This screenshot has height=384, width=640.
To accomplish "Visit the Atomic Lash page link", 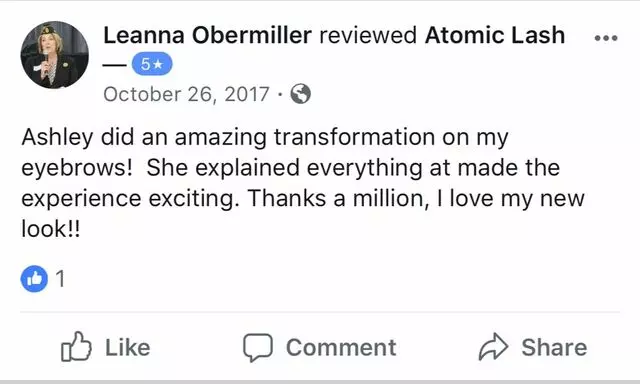I will [x=495, y=35].
